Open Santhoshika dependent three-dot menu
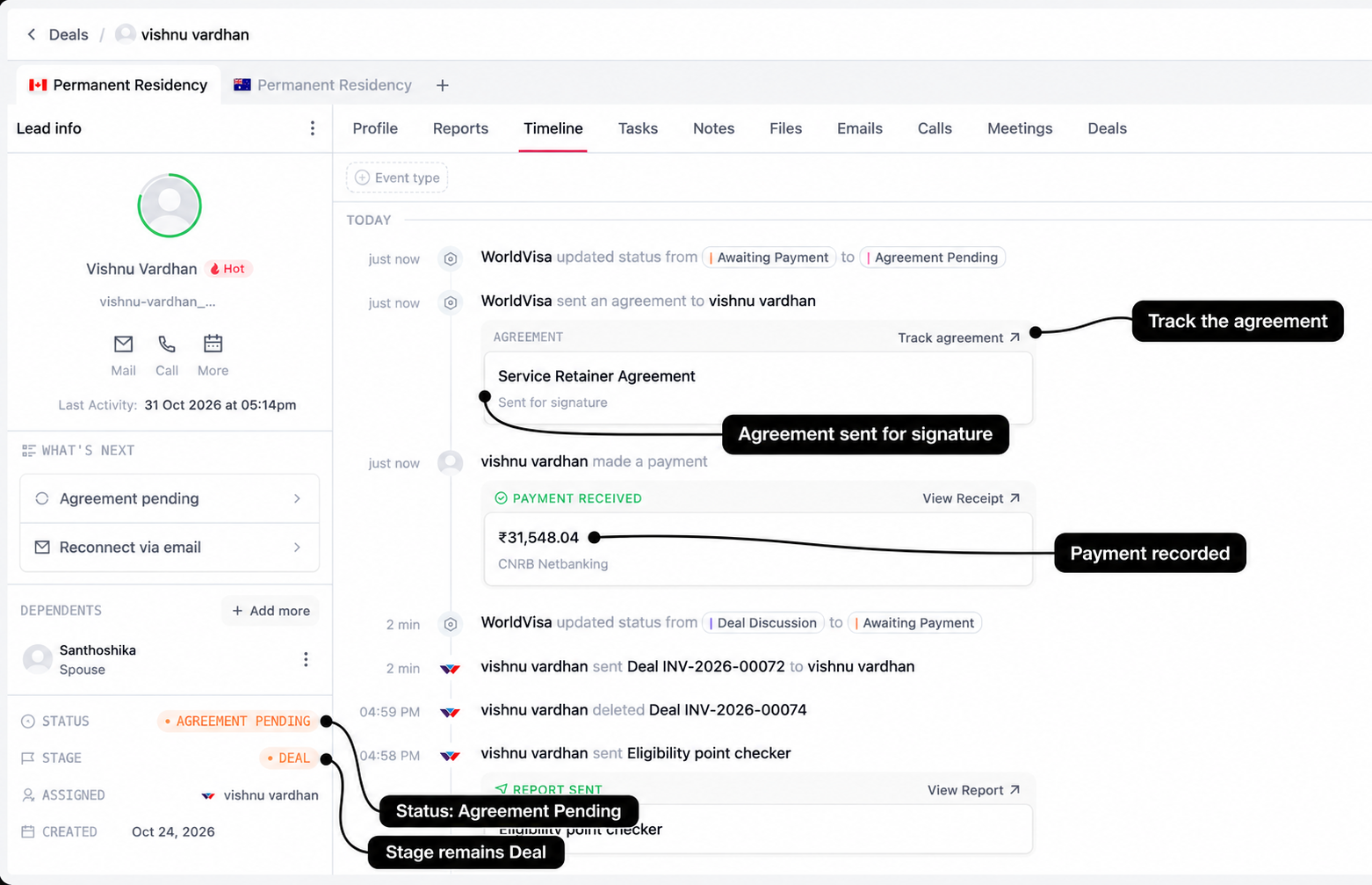The image size is (1372, 885). point(306,659)
